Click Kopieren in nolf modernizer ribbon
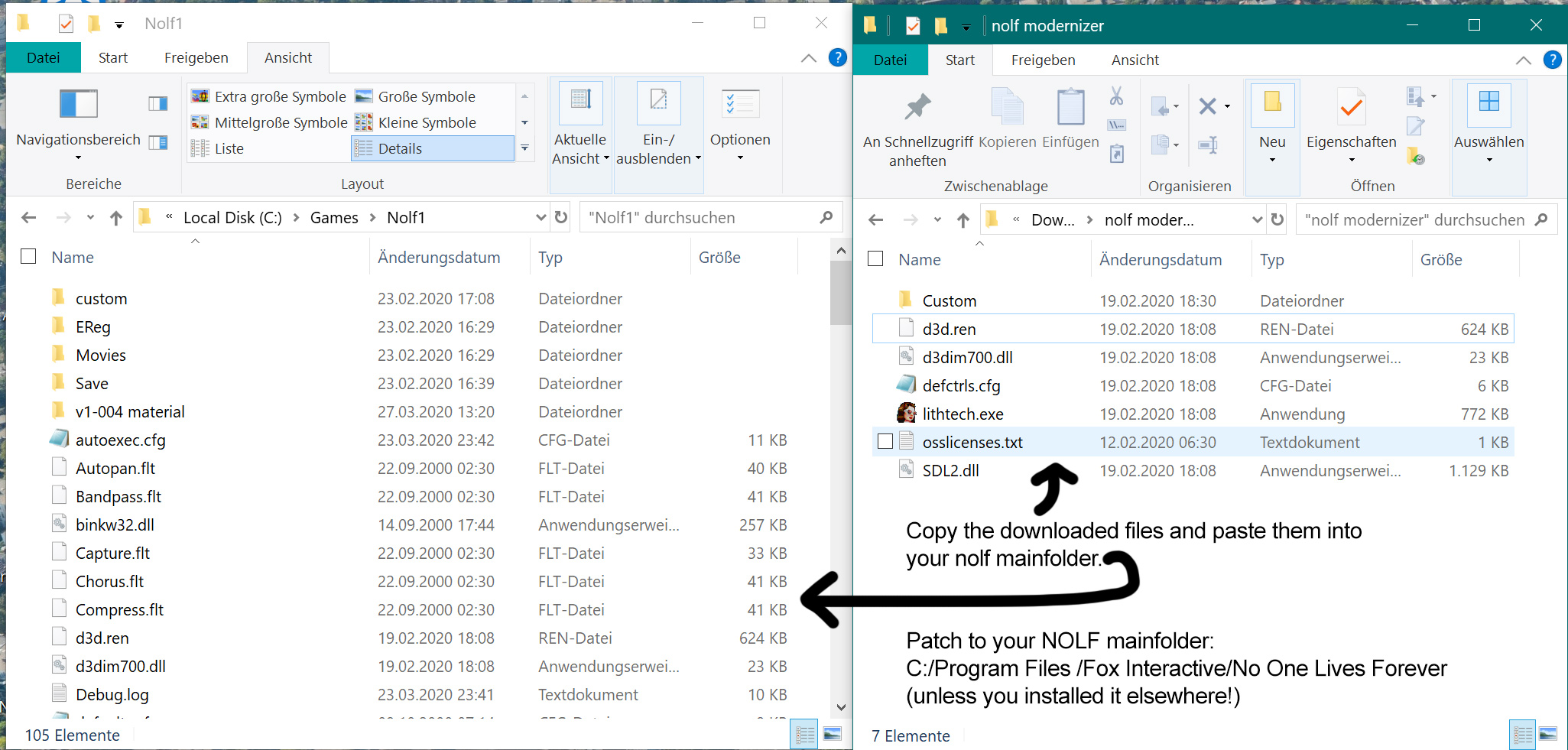This screenshot has height=750, width=1568. click(1007, 119)
